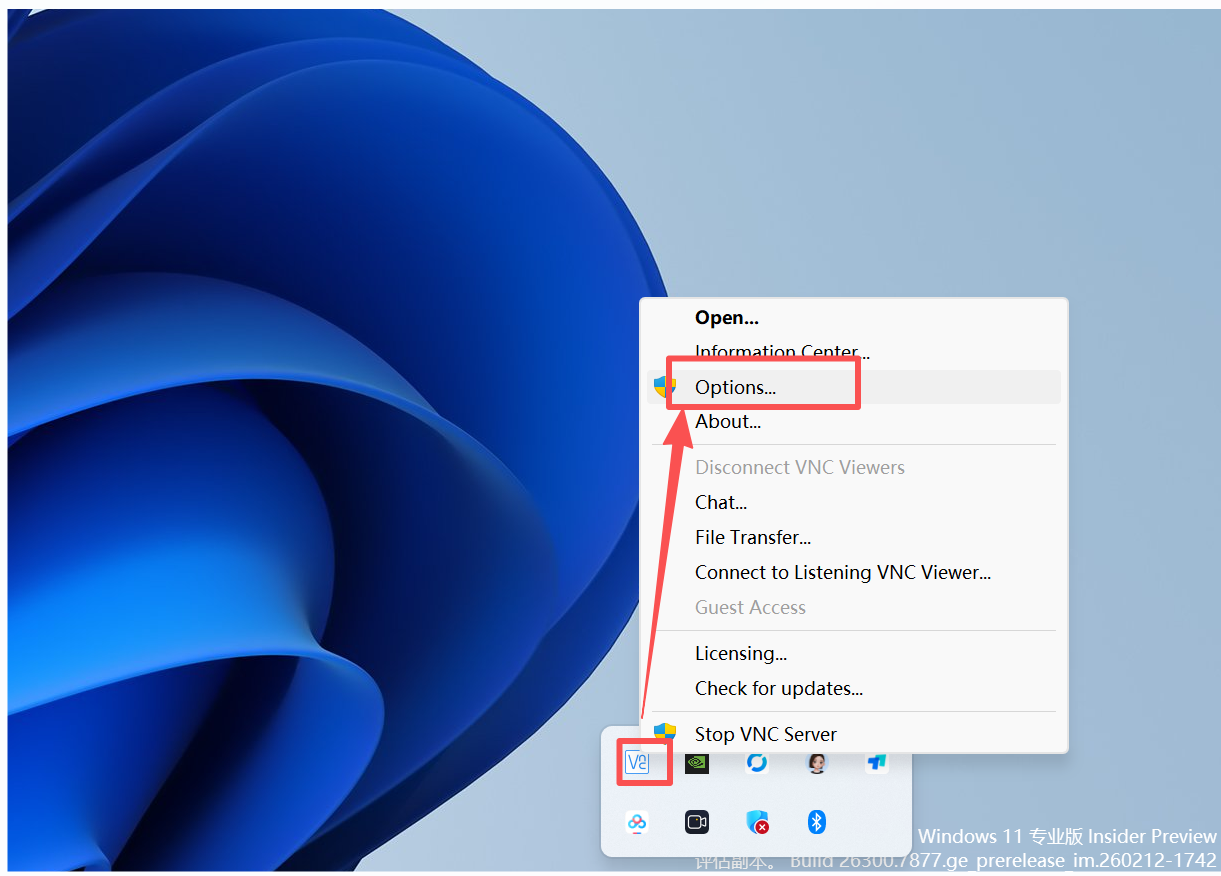The image size is (1221, 876).
Task: Click the VNC Server tray icon
Action: [x=637, y=763]
